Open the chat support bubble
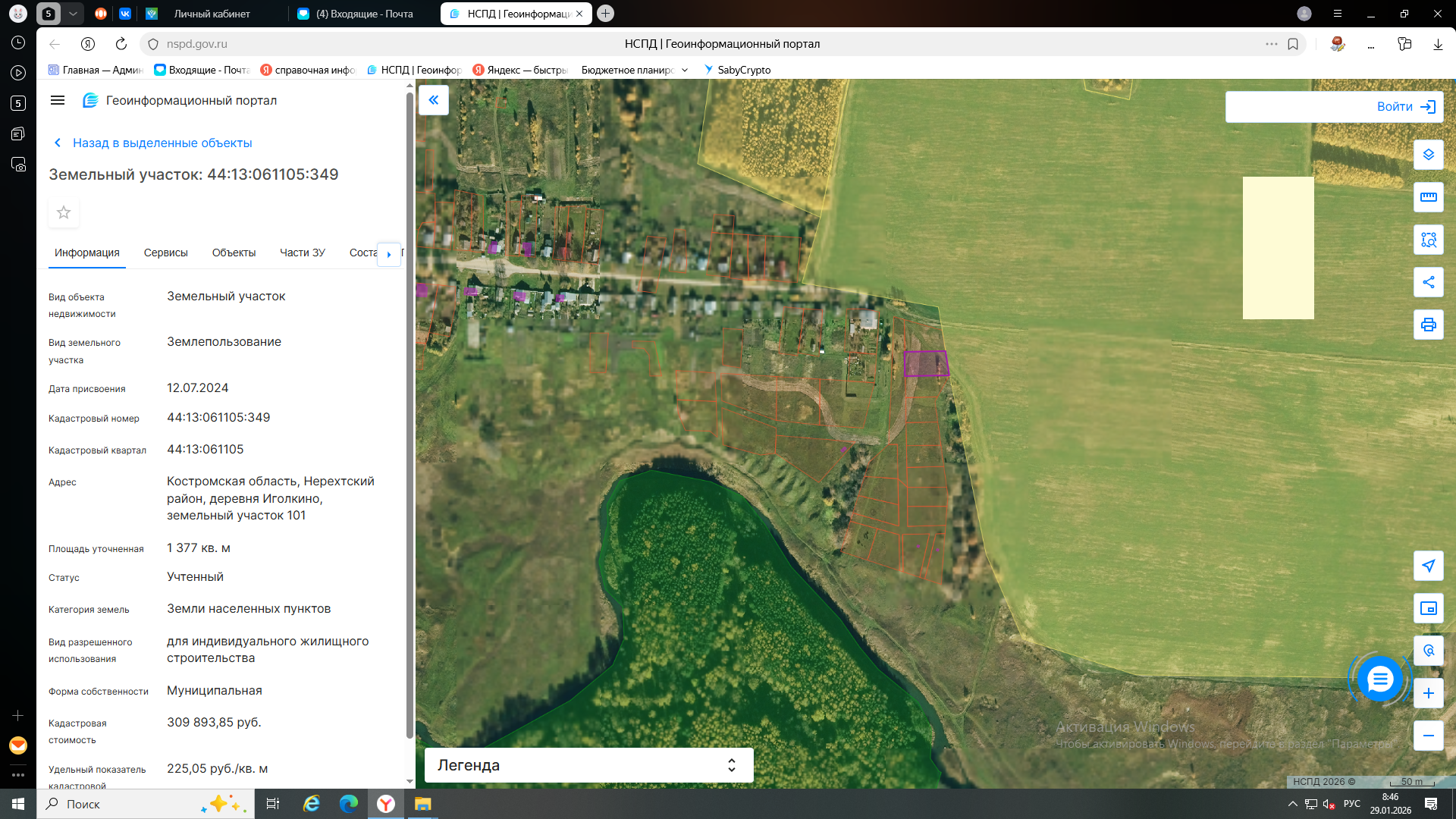The image size is (1456, 819). tap(1379, 679)
